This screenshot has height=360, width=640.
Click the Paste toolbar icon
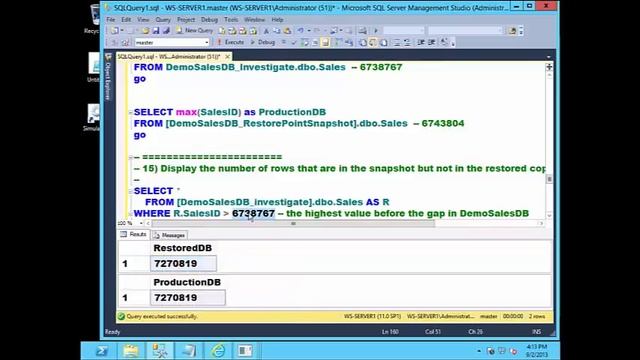tap(287, 31)
